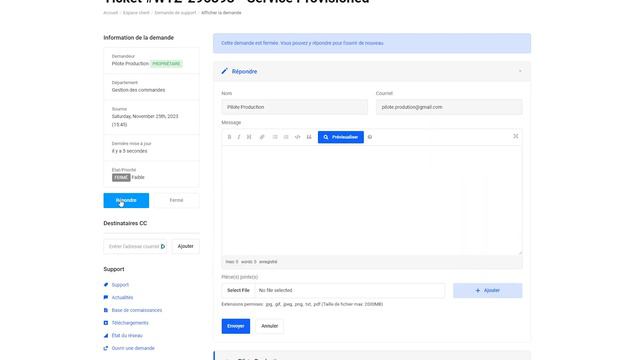Open the editor help icon after Prévisualiser
This screenshot has width=640, height=360.
pos(370,137)
